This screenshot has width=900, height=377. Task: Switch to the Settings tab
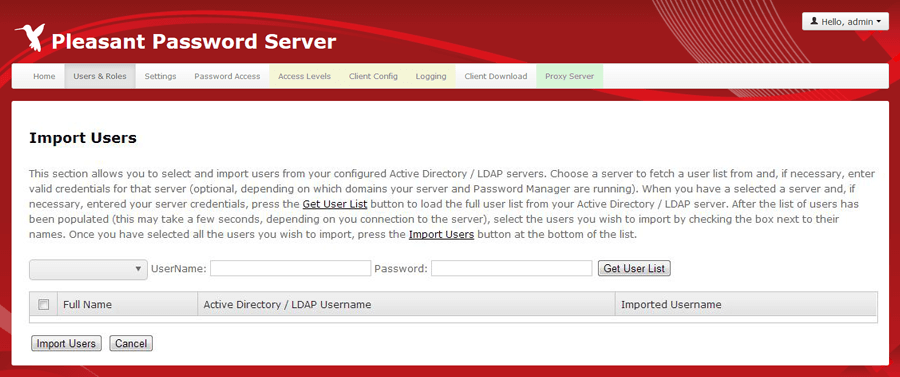(160, 76)
